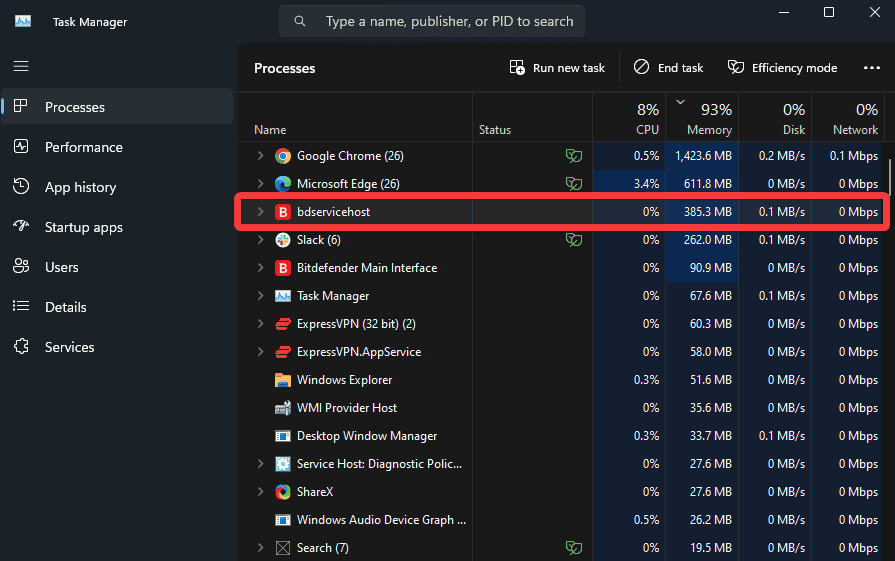Expand the Google Chrome (26) process group
The width and height of the screenshot is (895, 561).
[x=260, y=155]
